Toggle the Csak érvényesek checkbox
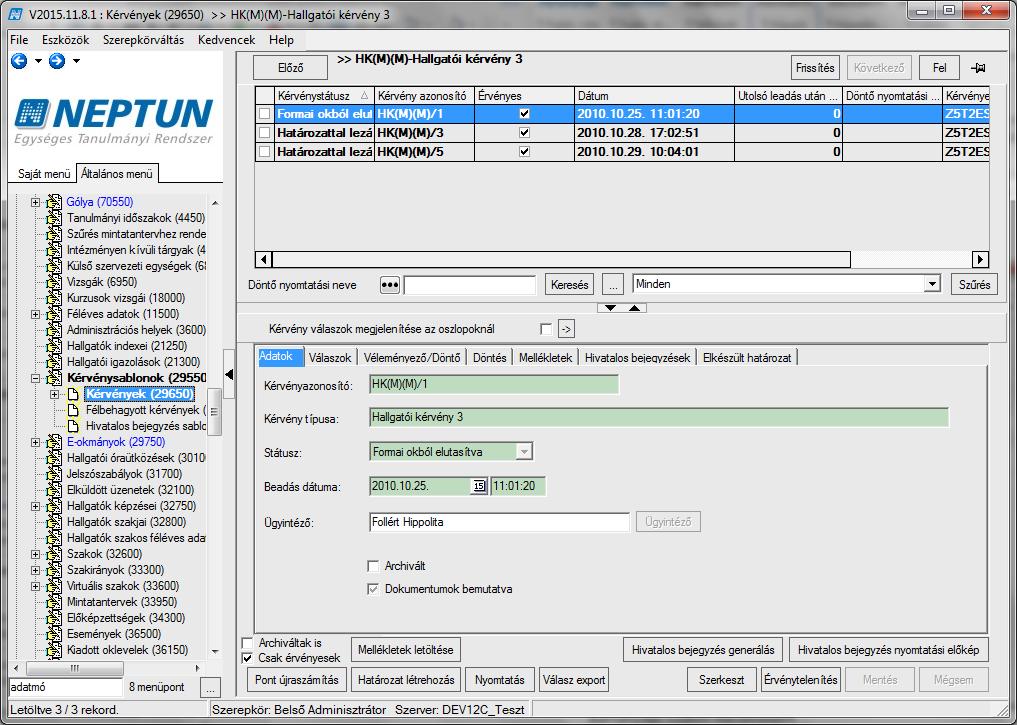Image resolution: width=1017 pixels, height=725 pixels. click(247, 658)
